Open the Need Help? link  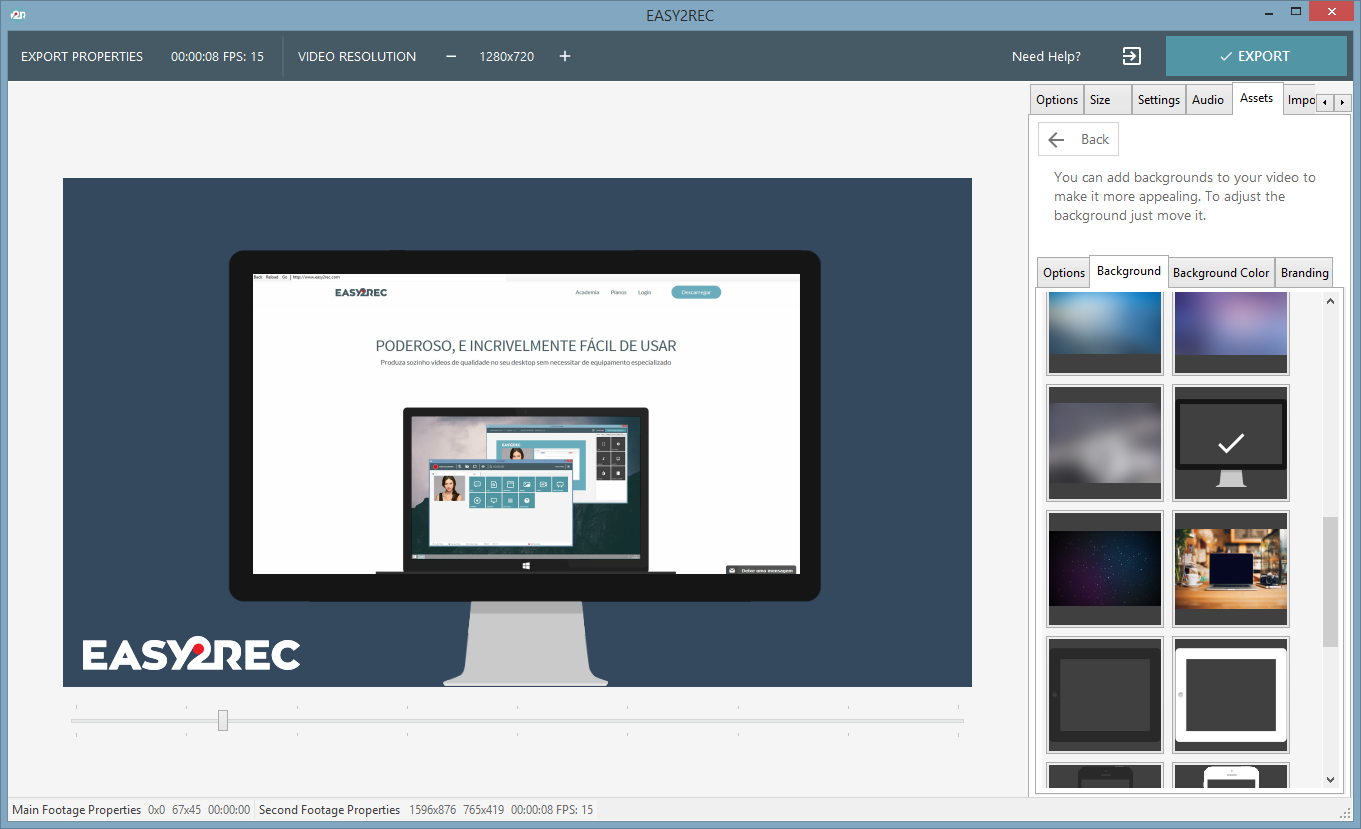point(1046,56)
